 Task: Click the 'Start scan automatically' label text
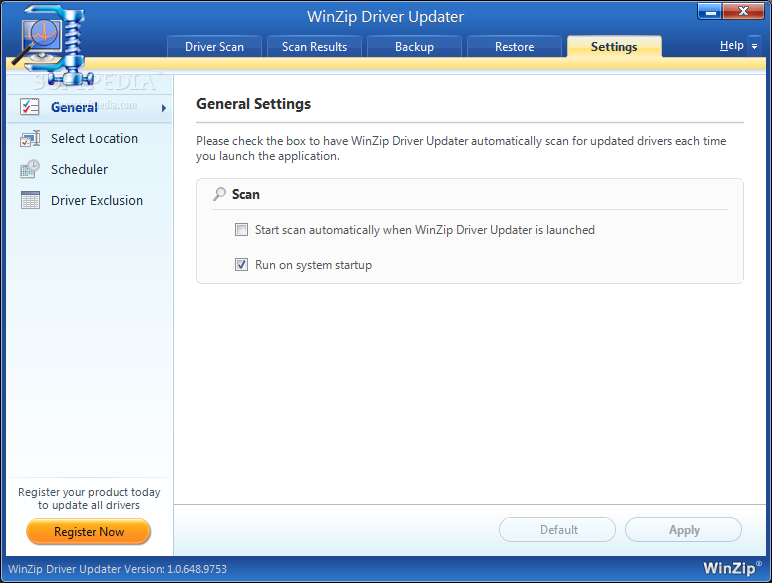pos(424,230)
